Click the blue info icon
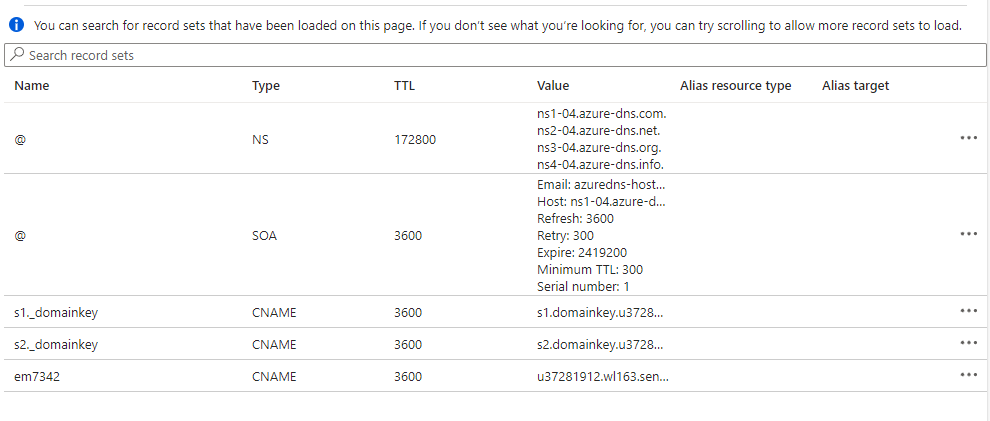 point(15,25)
